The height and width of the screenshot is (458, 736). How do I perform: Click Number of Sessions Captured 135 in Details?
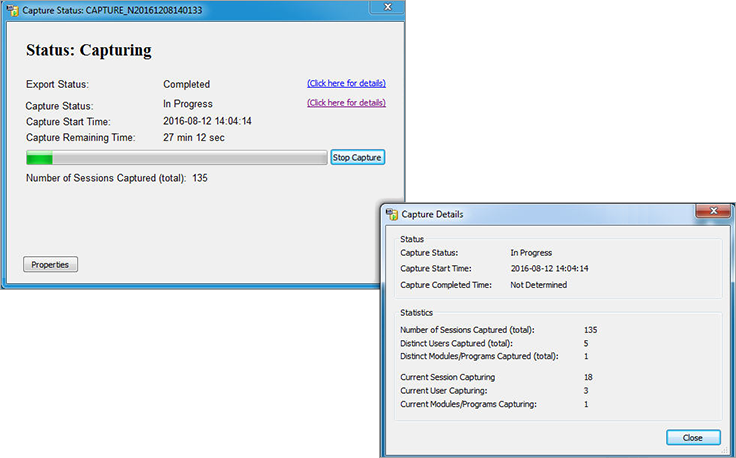590,330
